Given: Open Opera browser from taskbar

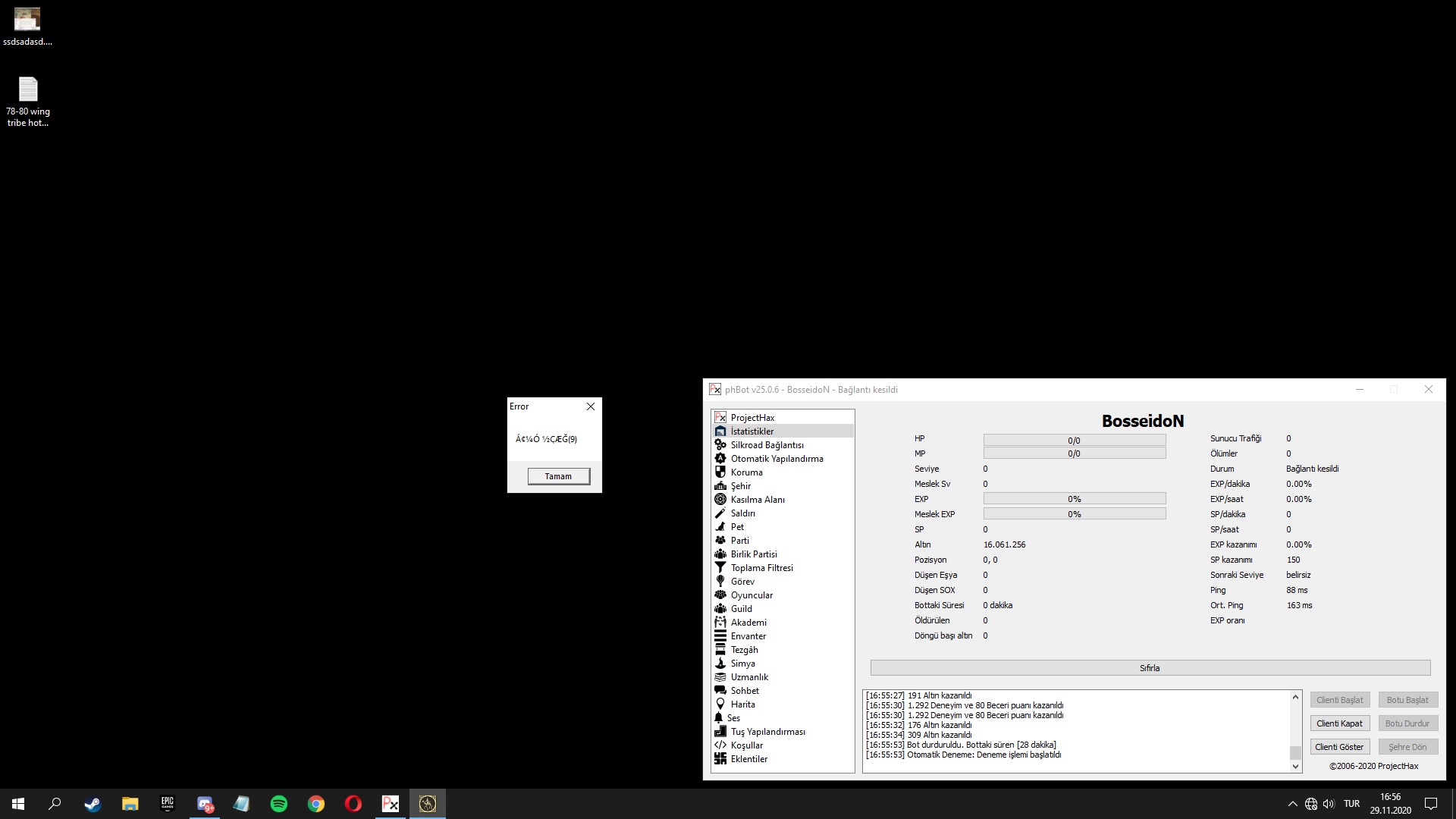Looking at the screenshot, I should (x=353, y=804).
